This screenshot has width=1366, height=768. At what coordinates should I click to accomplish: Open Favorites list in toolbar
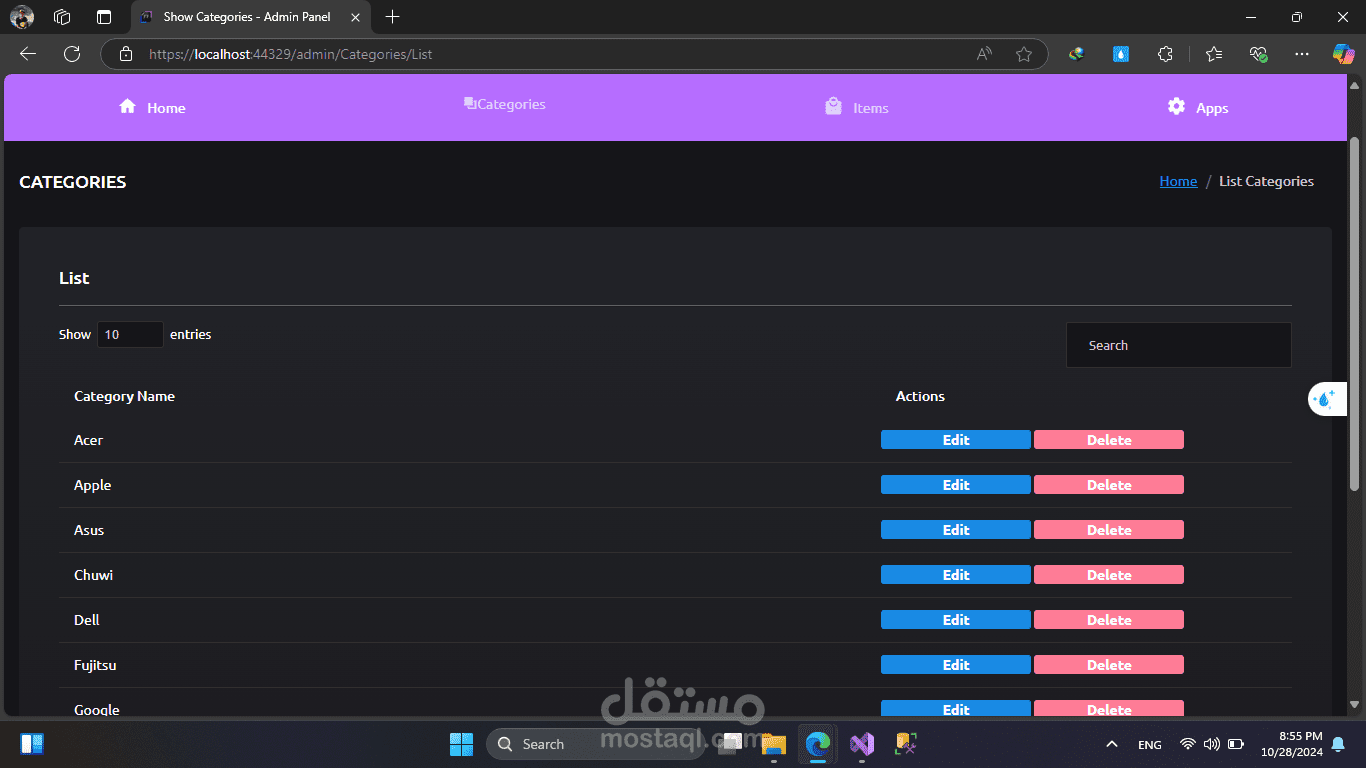1213,54
